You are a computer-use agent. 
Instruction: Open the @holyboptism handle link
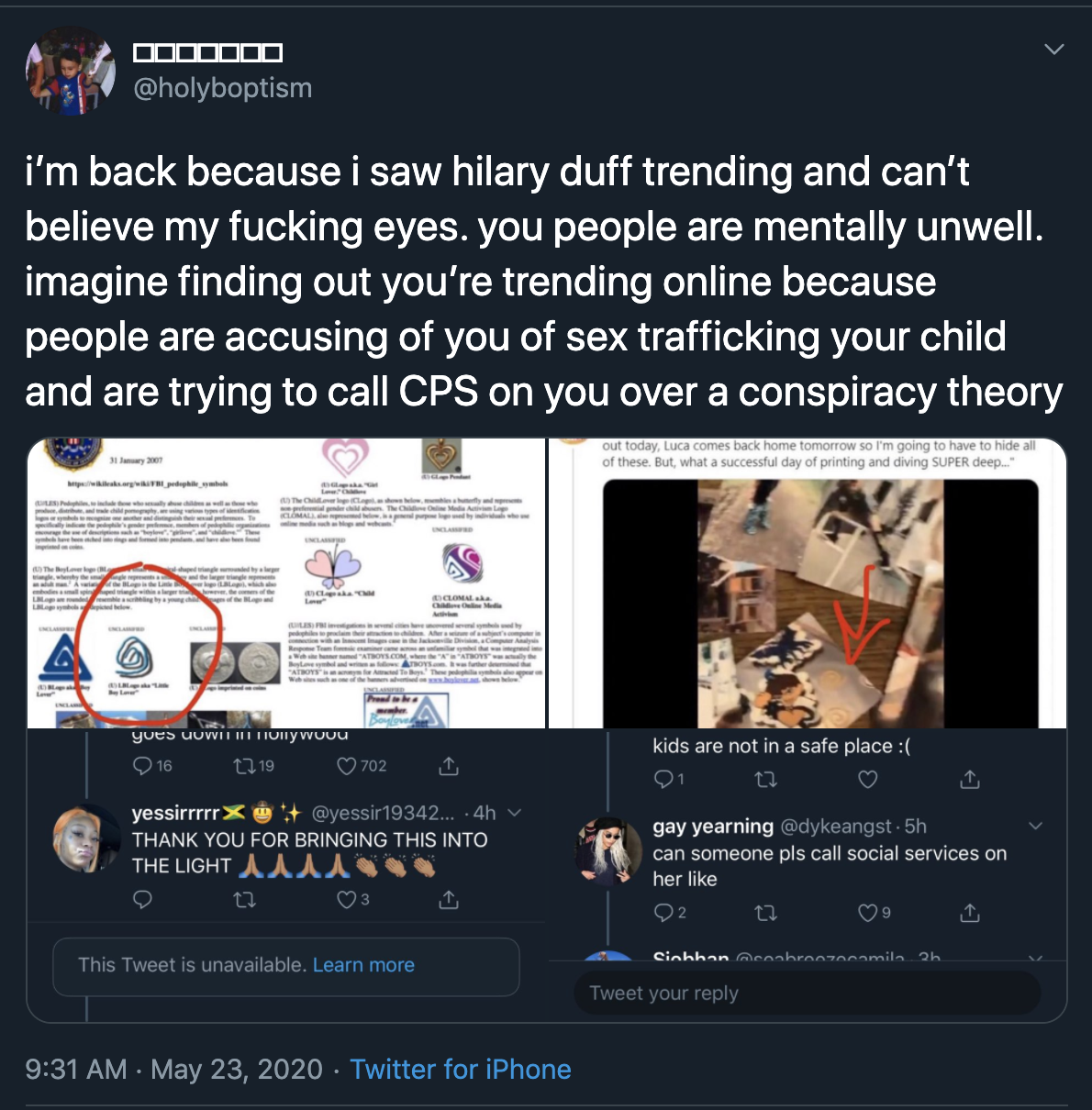point(223,88)
